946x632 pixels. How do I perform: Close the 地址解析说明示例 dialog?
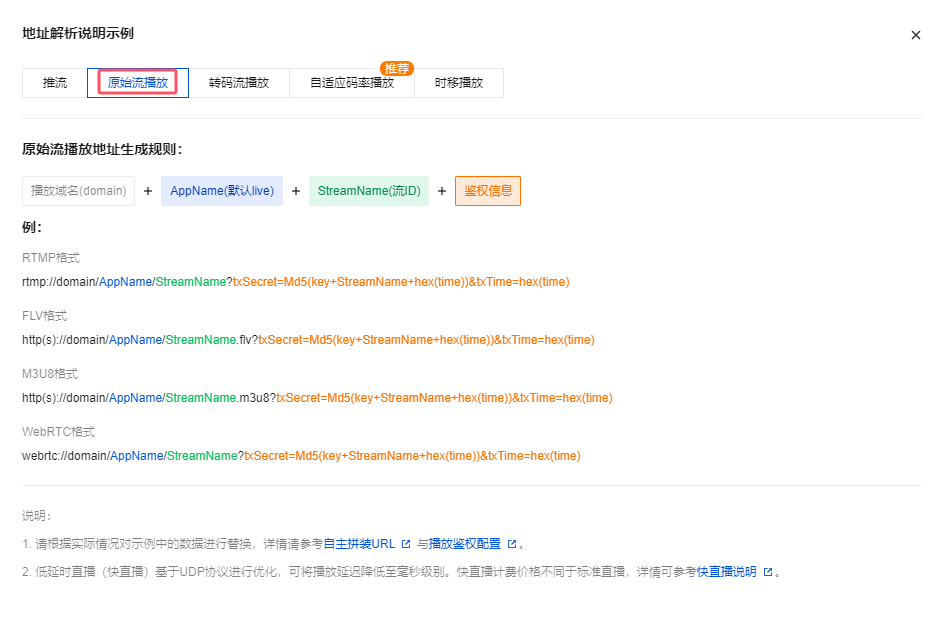coord(915,35)
